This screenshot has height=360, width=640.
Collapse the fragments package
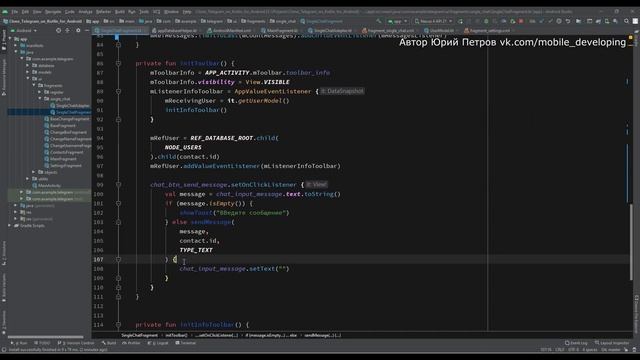[x=34, y=85]
